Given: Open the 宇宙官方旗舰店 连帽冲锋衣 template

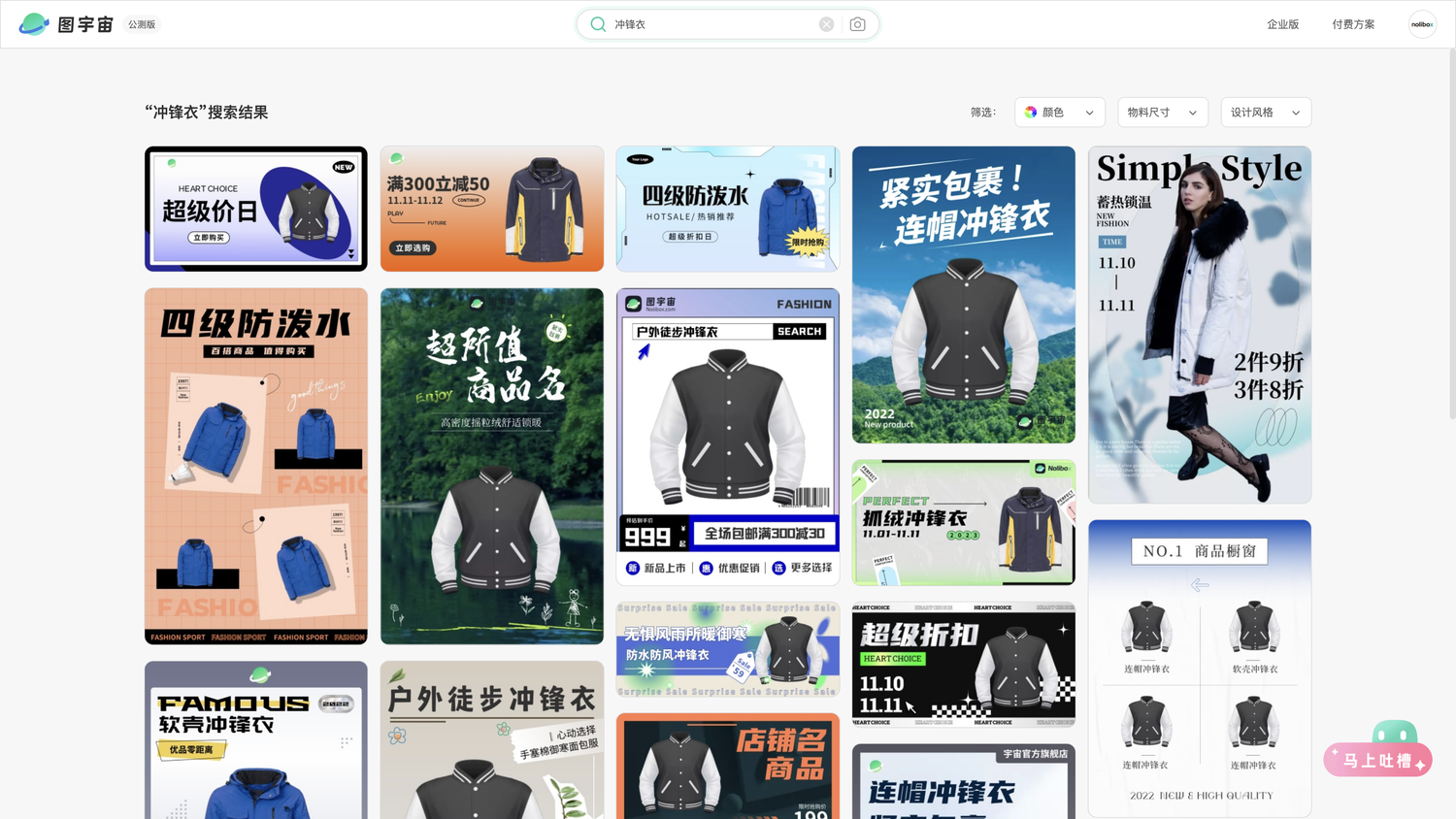Looking at the screenshot, I should click(x=964, y=782).
